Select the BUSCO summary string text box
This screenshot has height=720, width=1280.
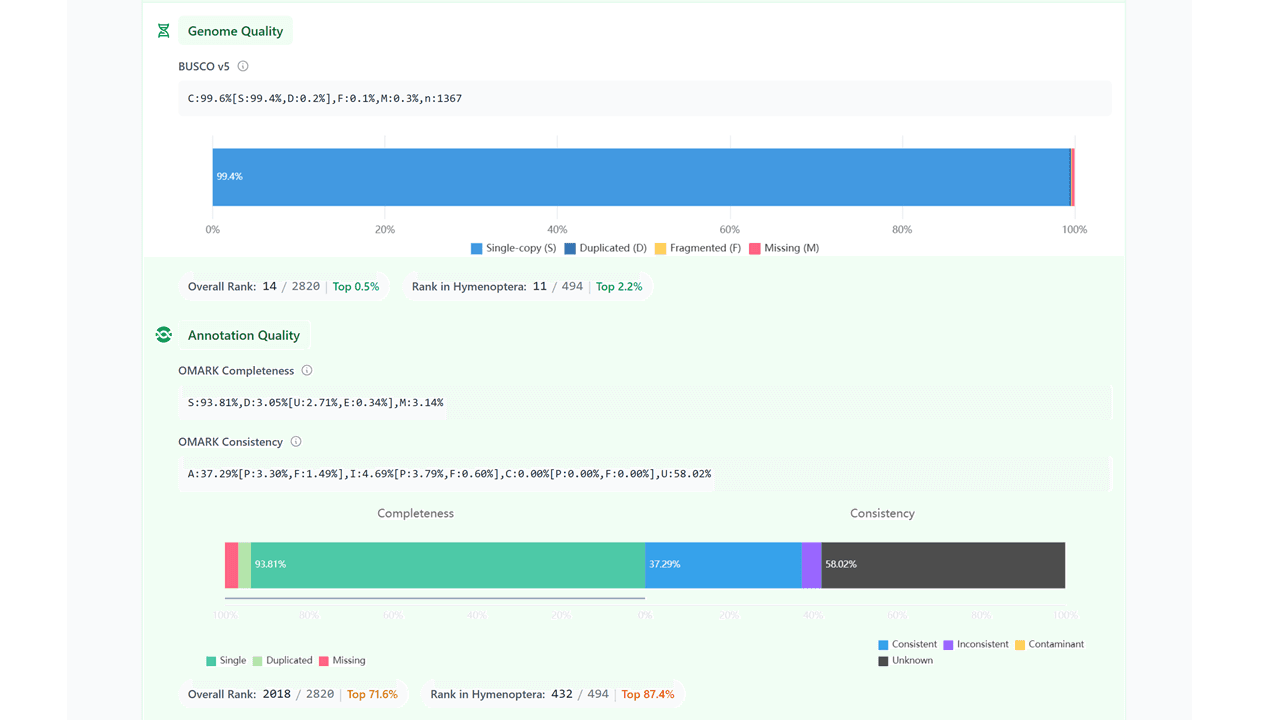click(644, 99)
